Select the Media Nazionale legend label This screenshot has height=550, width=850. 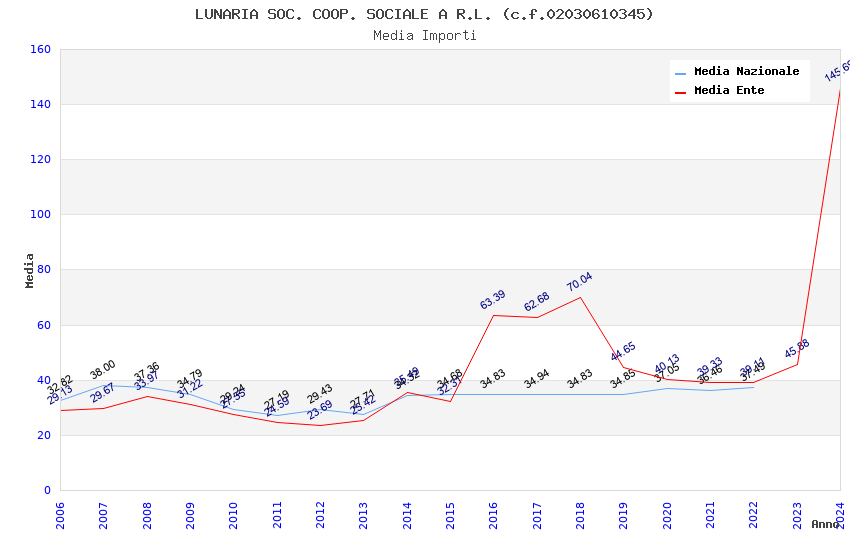[x=746, y=71]
